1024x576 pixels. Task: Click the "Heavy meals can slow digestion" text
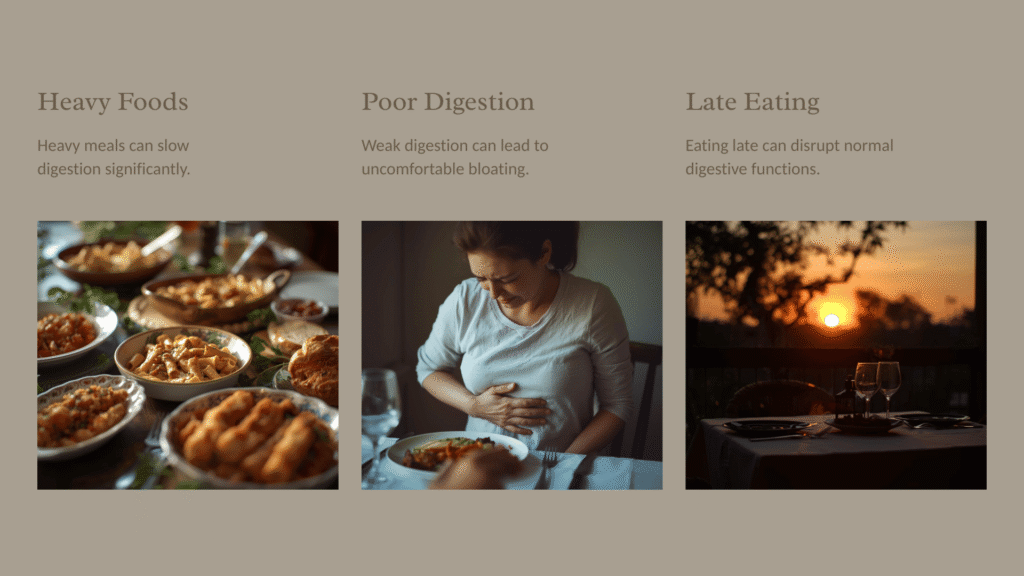tap(114, 157)
